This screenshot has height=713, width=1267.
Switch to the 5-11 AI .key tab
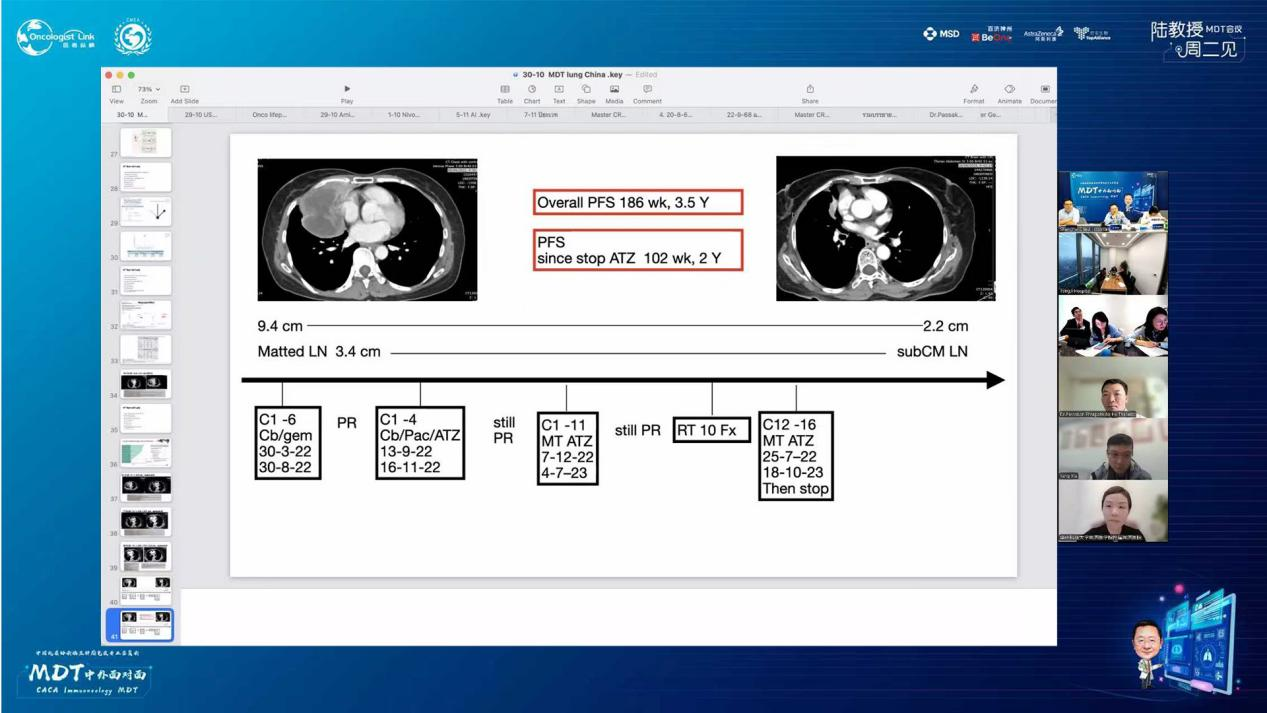point(473,115)
